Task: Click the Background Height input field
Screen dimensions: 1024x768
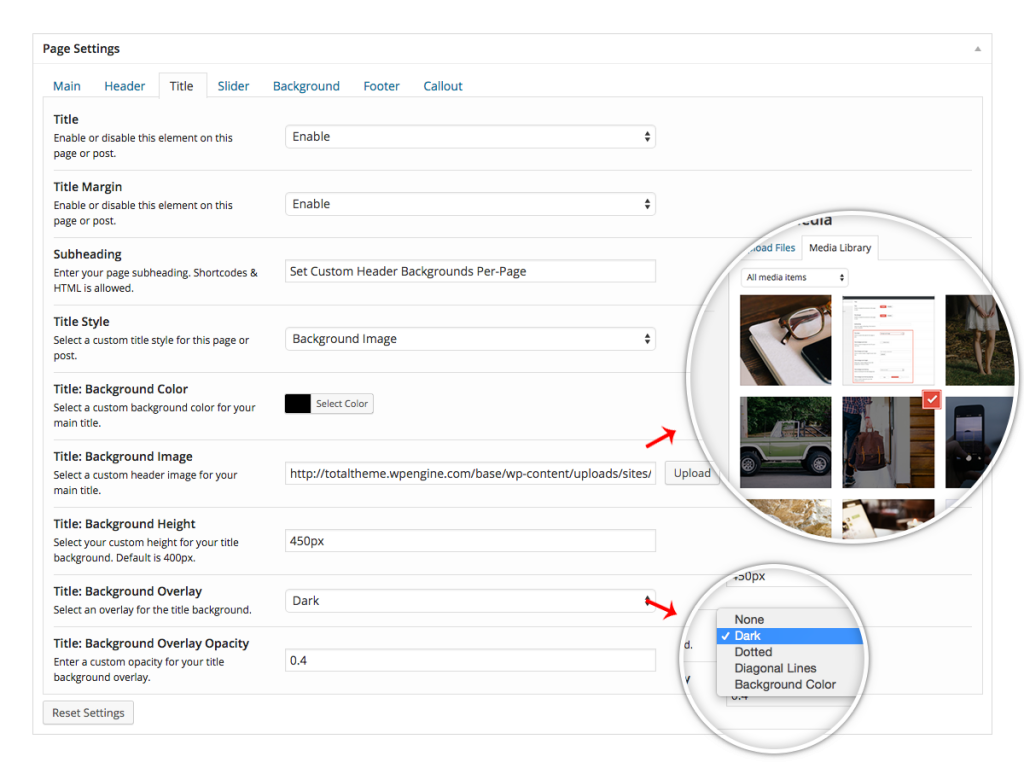Action: pos(470,541)
